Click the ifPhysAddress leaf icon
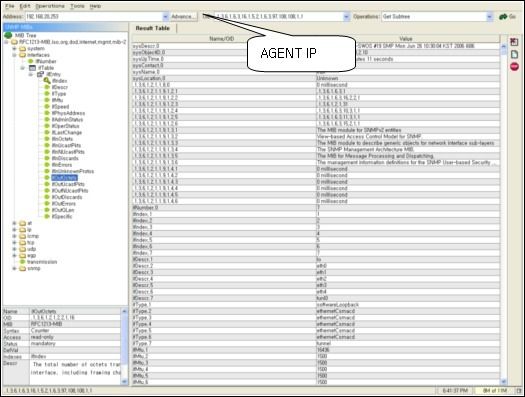Screen dimensions: 525x397 (48, 113)
